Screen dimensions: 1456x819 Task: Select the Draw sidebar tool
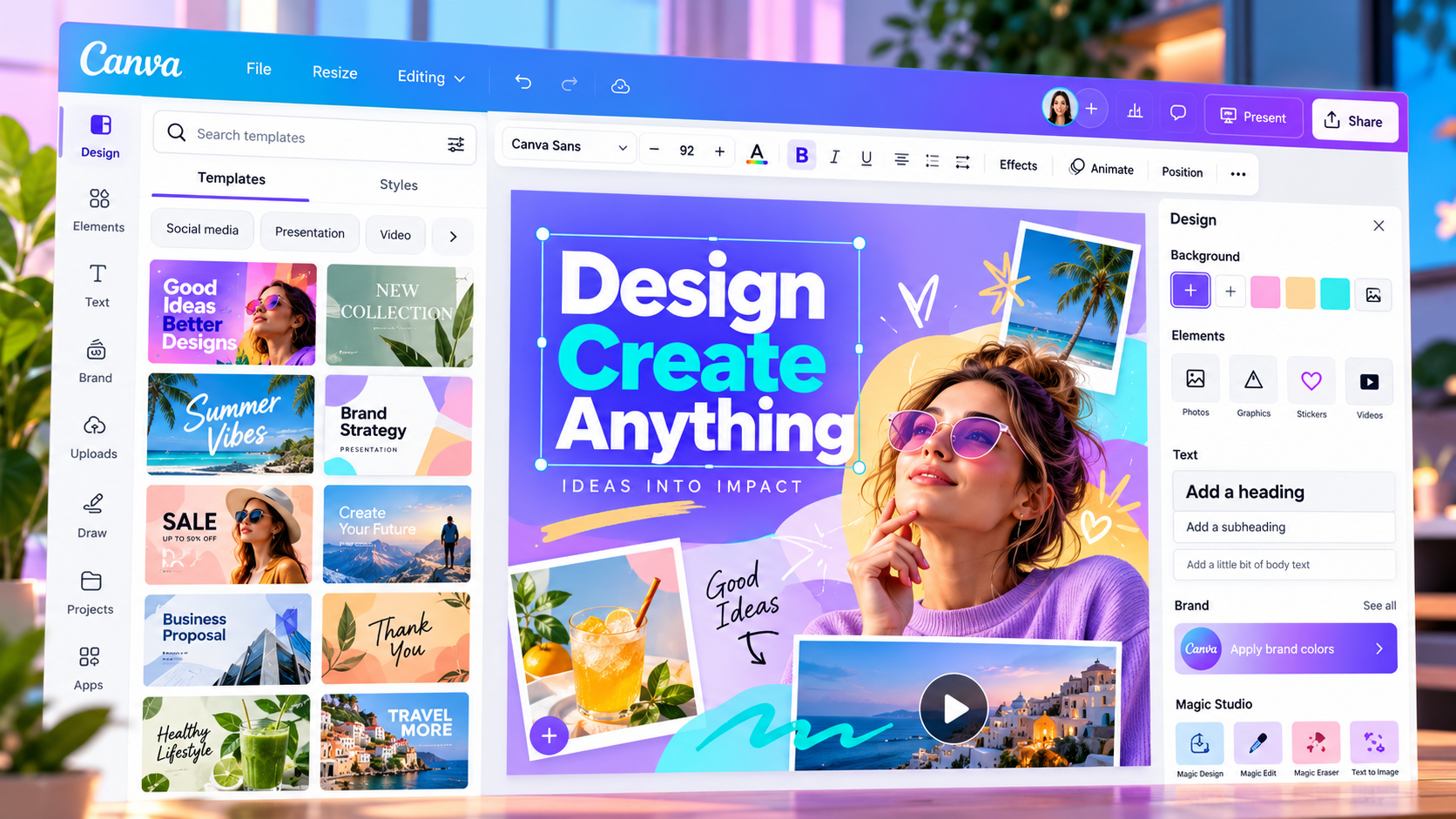click(92, 515)
